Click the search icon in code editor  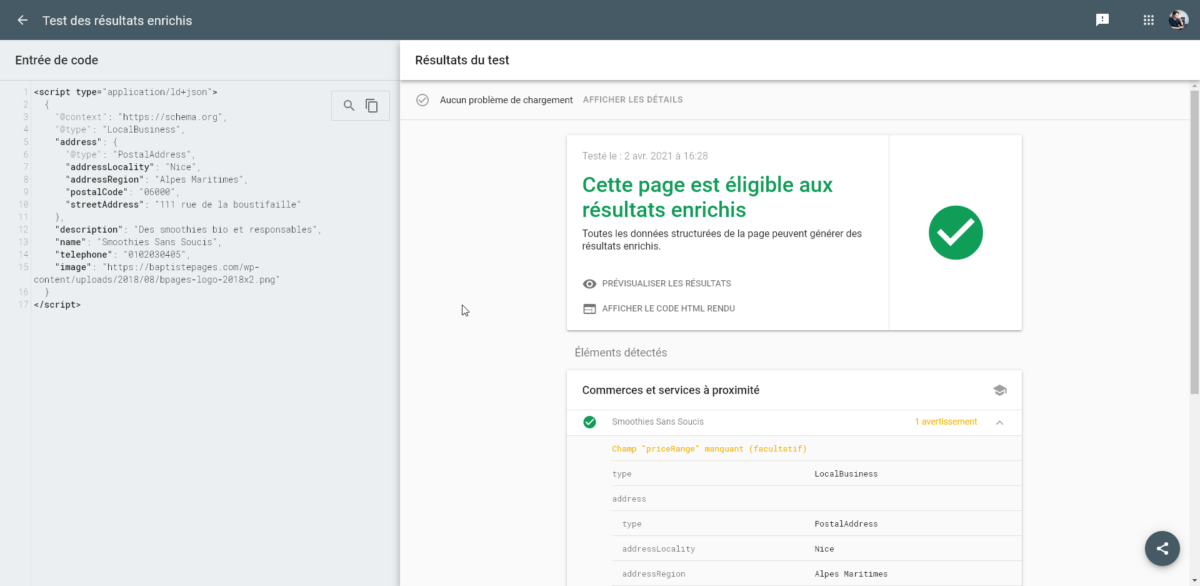click(x=349, y=106)
